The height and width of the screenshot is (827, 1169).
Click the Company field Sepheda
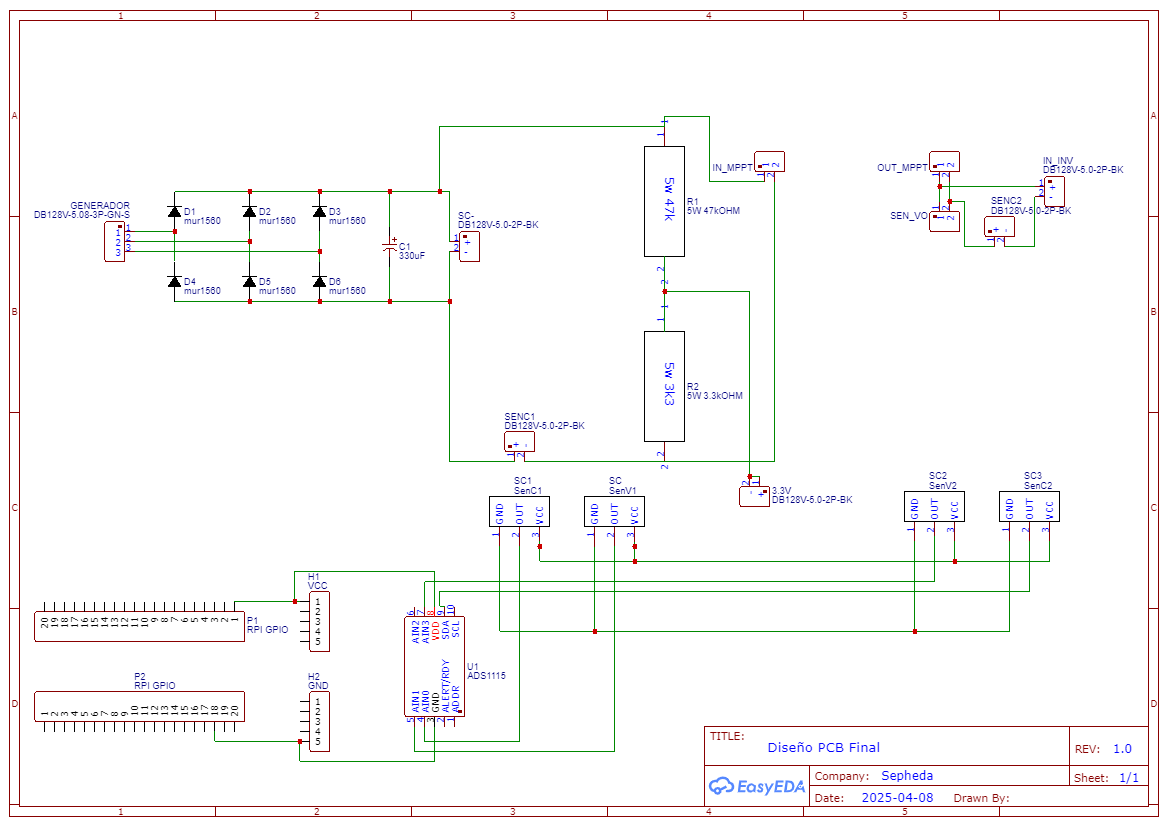tap(907, 776)
